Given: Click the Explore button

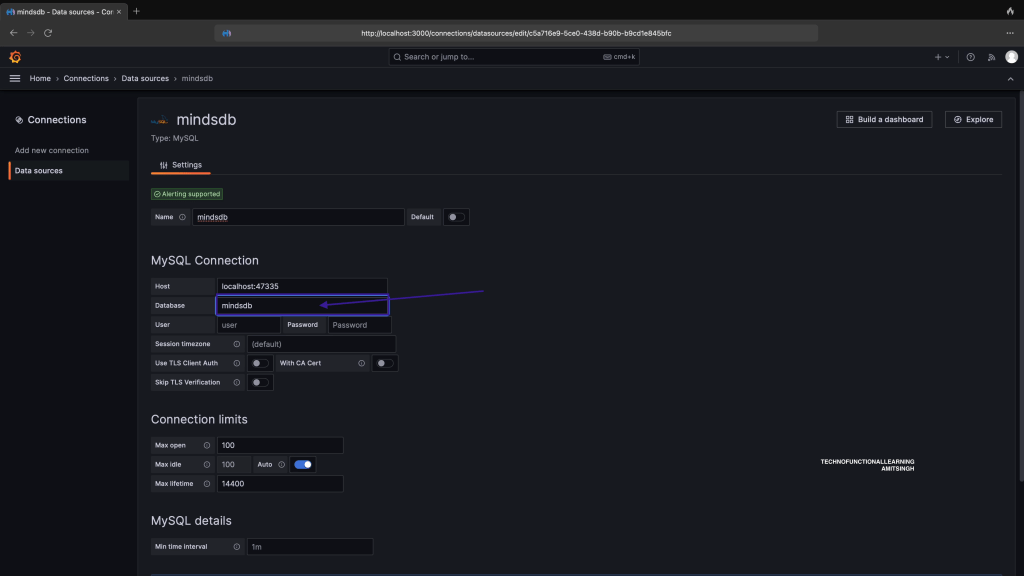Looking at the screenshot, I should pos(973,119).
